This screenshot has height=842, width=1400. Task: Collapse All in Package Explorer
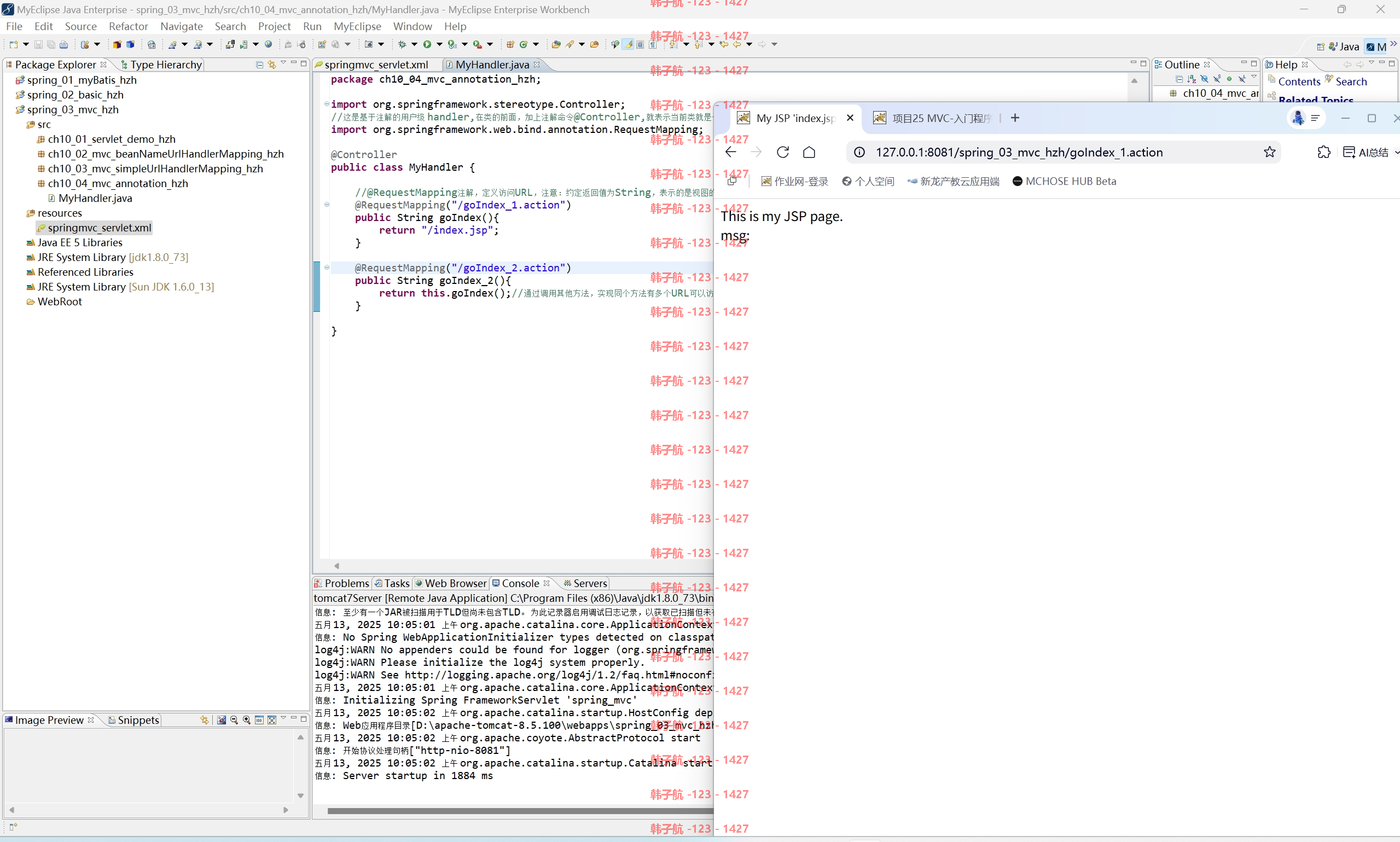(x=259, y=65)
